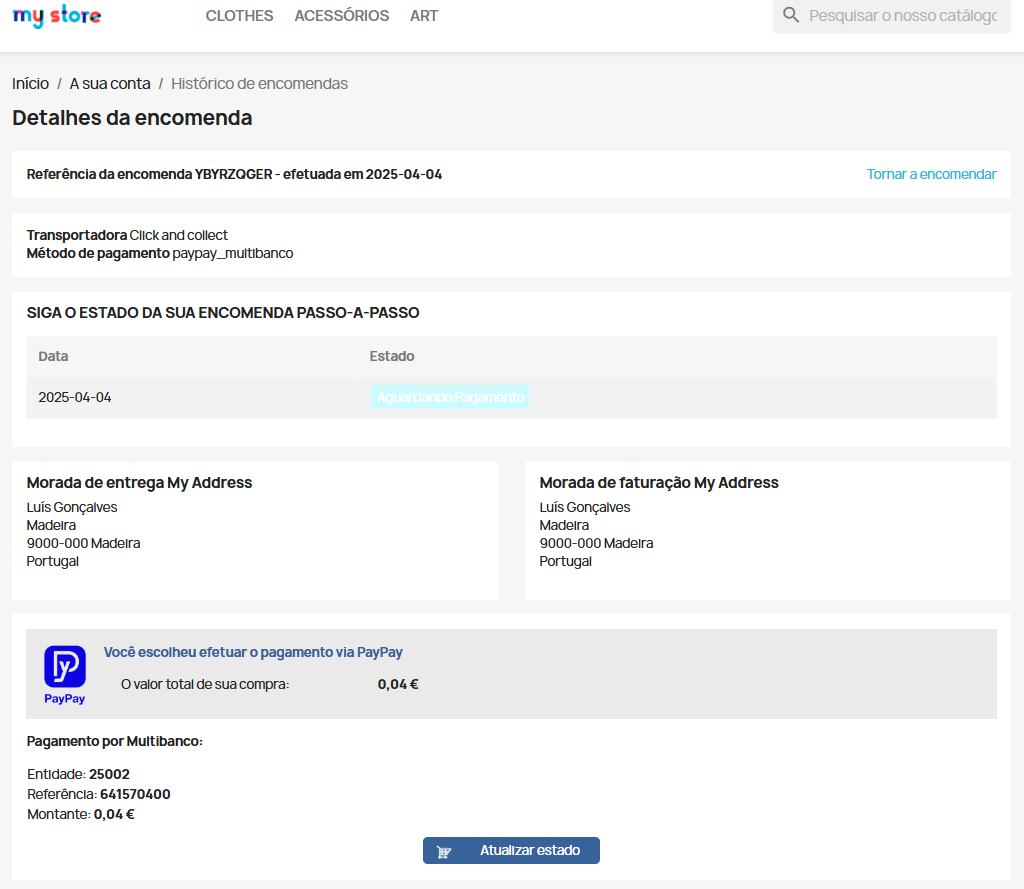Screen dimensions: 1024x889
Task: Click the Morada de entrega heading
Action: click(139, 483)
